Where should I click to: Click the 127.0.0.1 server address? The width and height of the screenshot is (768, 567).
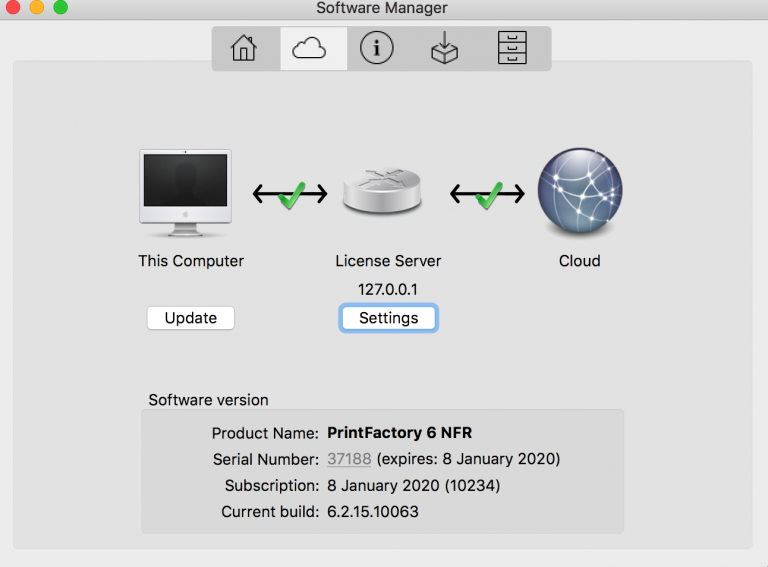(388, 289)
